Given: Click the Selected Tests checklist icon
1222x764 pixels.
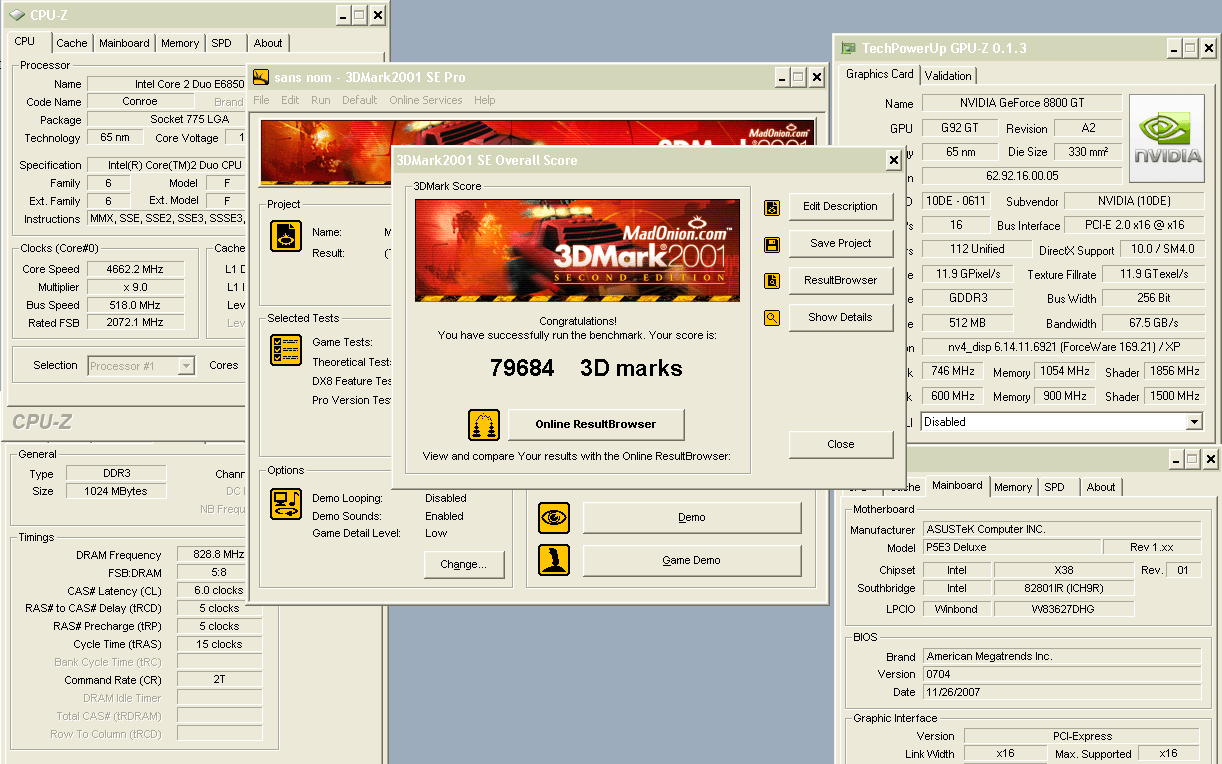Looking at the screenshot, I should coord(286,350).
